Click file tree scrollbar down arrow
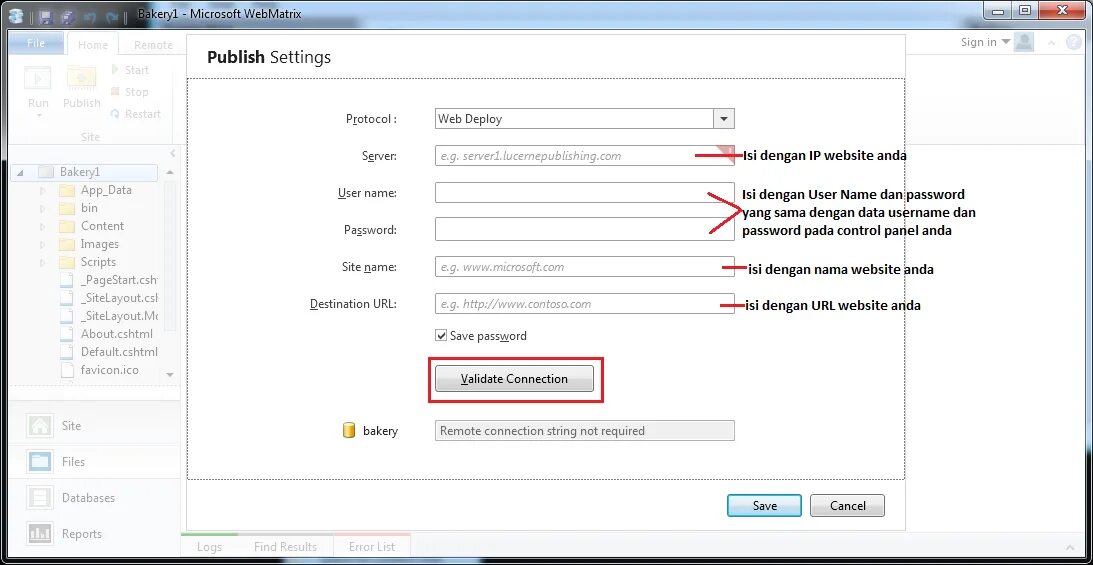The width and height of the screenshot is (1093, 565). tap(170, 375)
